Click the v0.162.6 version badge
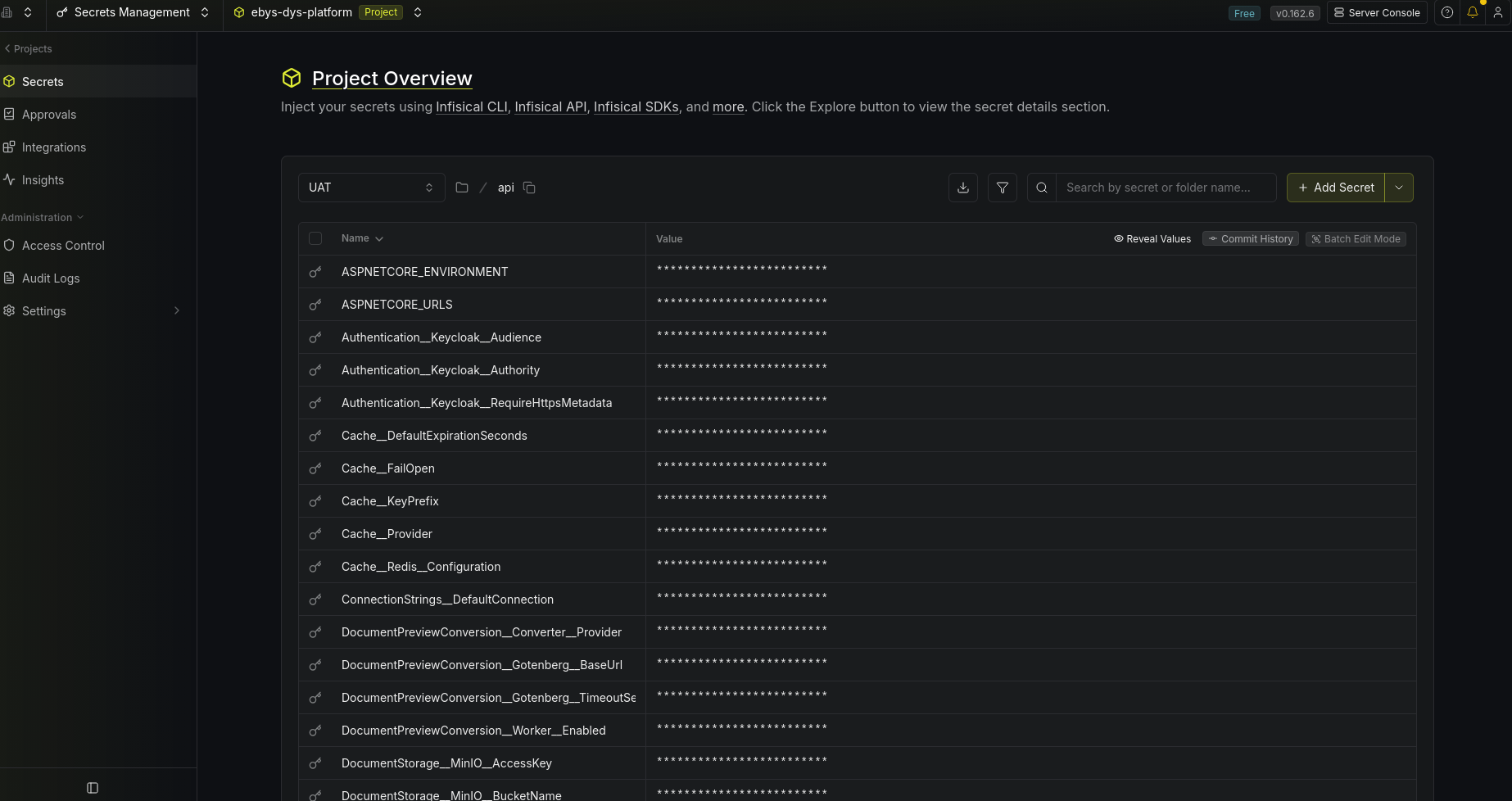The width and height of the screenshot is (1512, 801). [1295, 13]
